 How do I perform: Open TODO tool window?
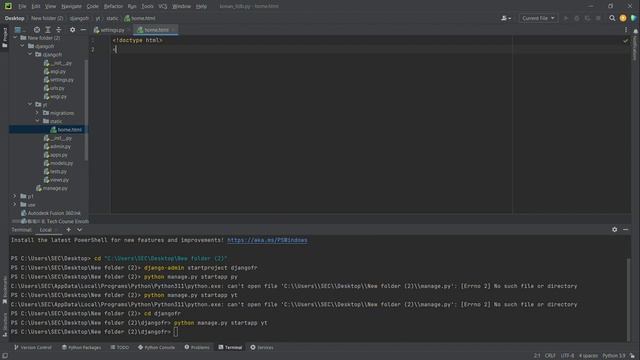coord(120,347)
